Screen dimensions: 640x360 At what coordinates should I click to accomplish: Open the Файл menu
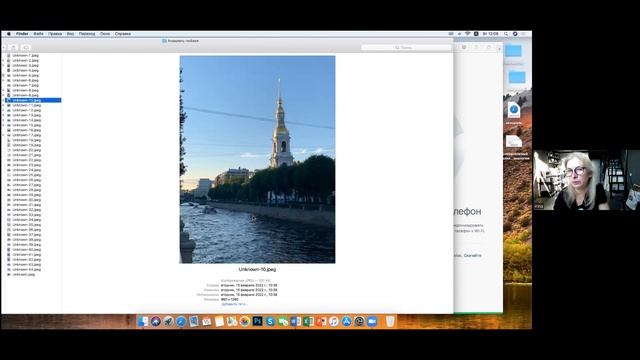38,34
